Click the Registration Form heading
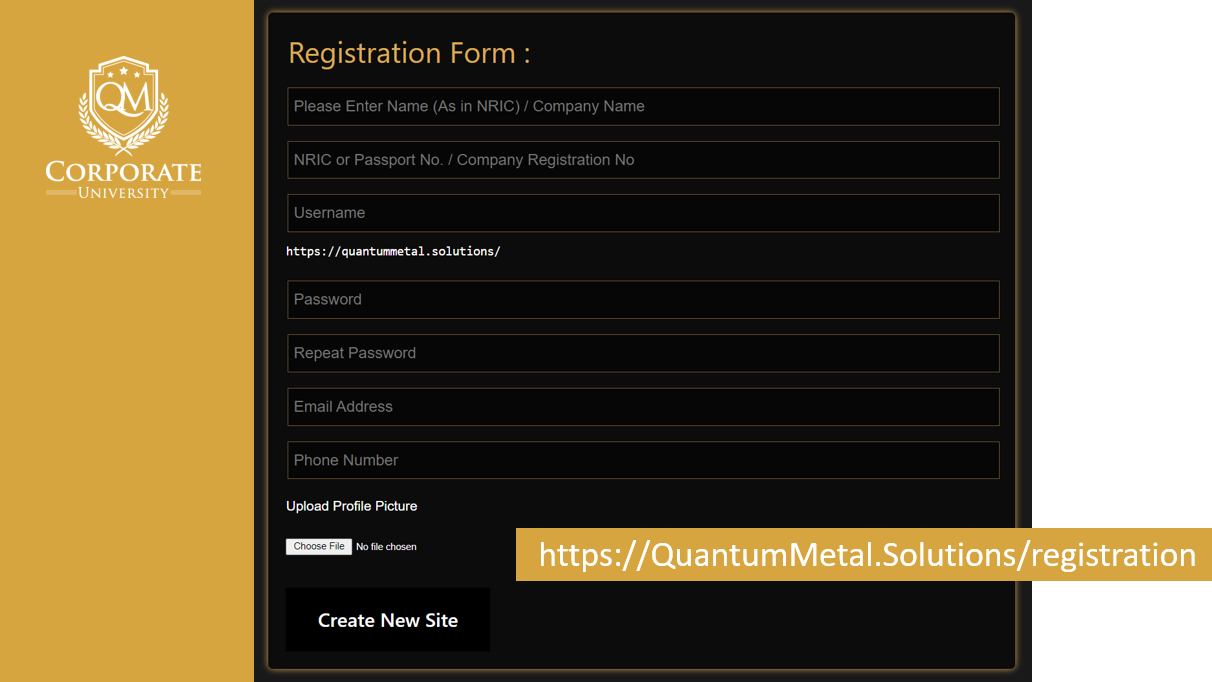This screenshot has width=1212, height=682. [x=409, y=53]
